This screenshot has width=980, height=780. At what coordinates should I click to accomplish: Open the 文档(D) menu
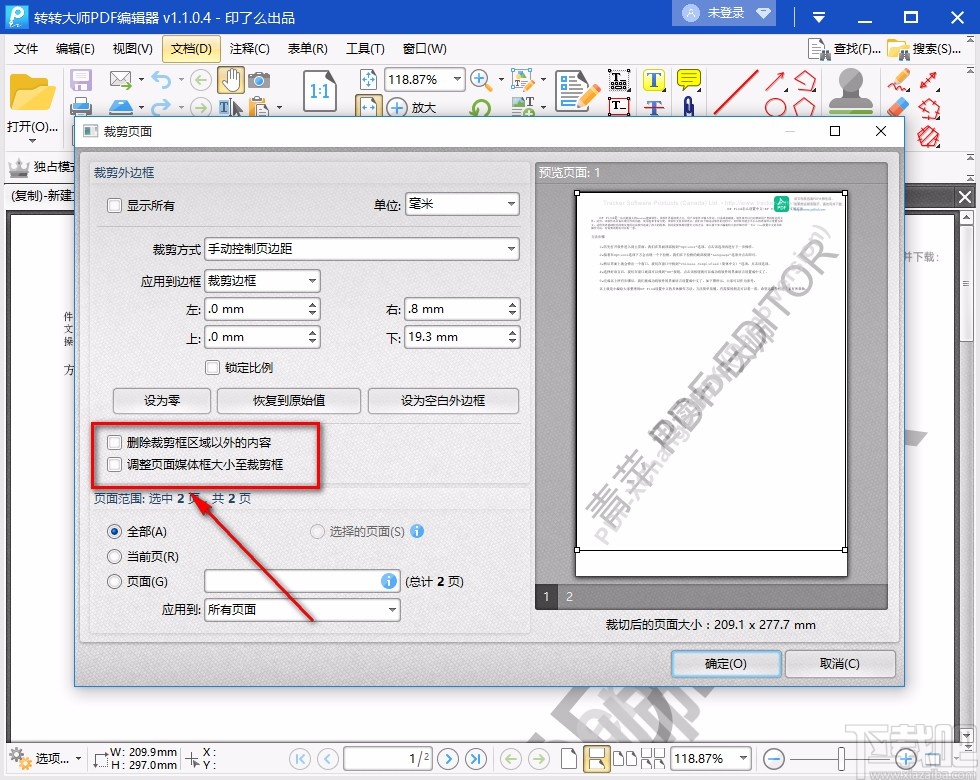pos(191,49)
